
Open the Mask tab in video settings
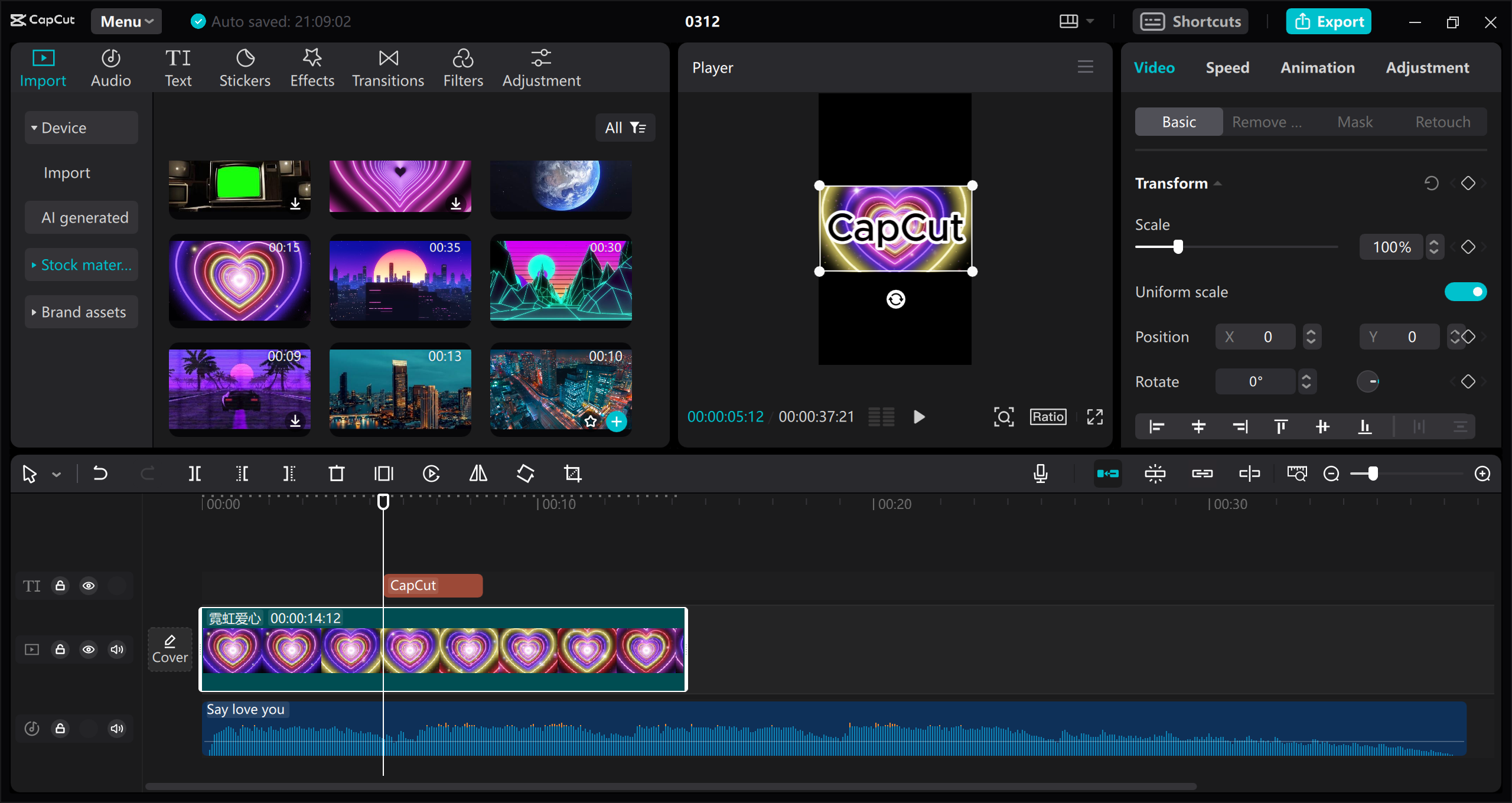[x=1355, y=122]
